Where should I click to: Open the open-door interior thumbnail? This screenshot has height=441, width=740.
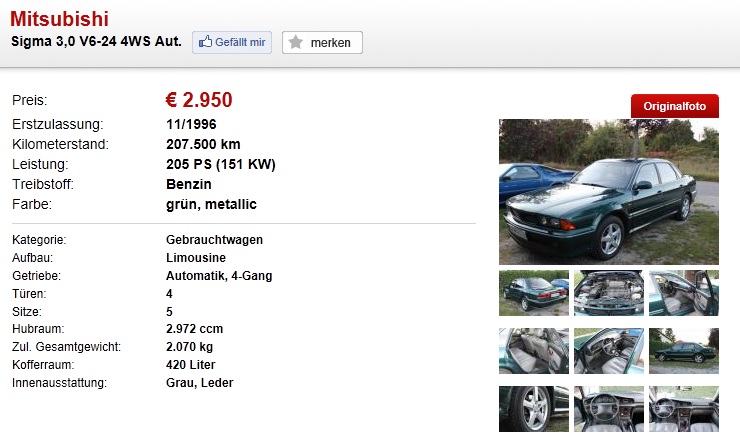tap(684, 293)
